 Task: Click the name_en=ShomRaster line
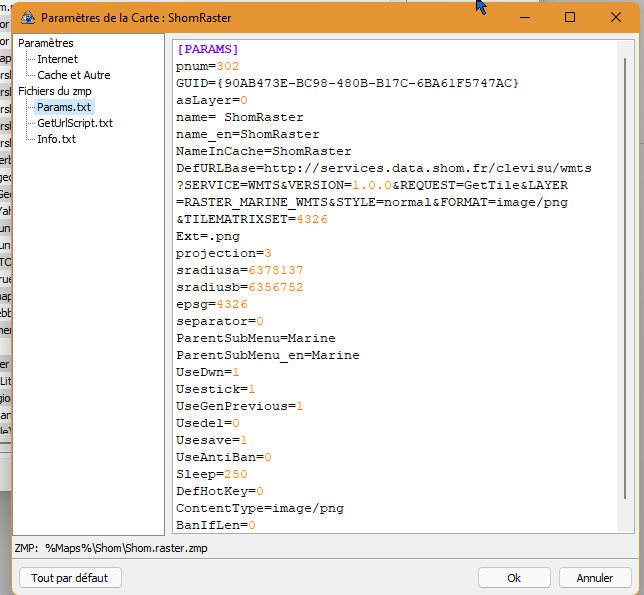tap(248, 134)
